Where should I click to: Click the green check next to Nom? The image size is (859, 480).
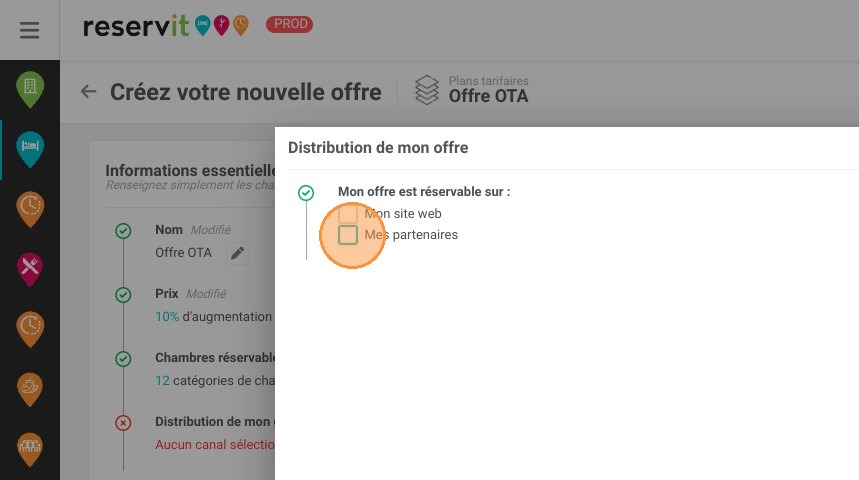[x=123, y=231]
